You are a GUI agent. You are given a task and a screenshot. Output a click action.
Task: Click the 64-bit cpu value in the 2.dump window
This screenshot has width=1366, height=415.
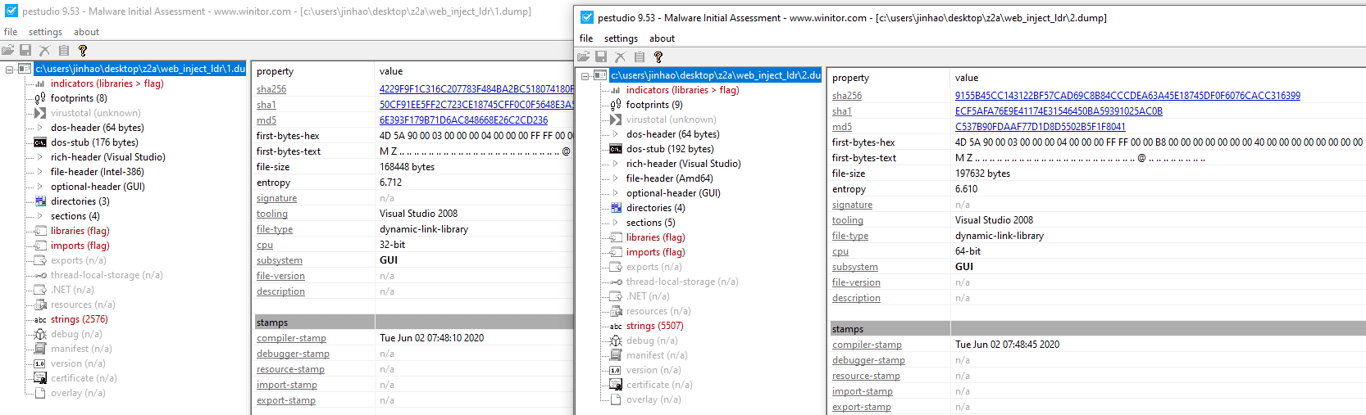point(968,251)
